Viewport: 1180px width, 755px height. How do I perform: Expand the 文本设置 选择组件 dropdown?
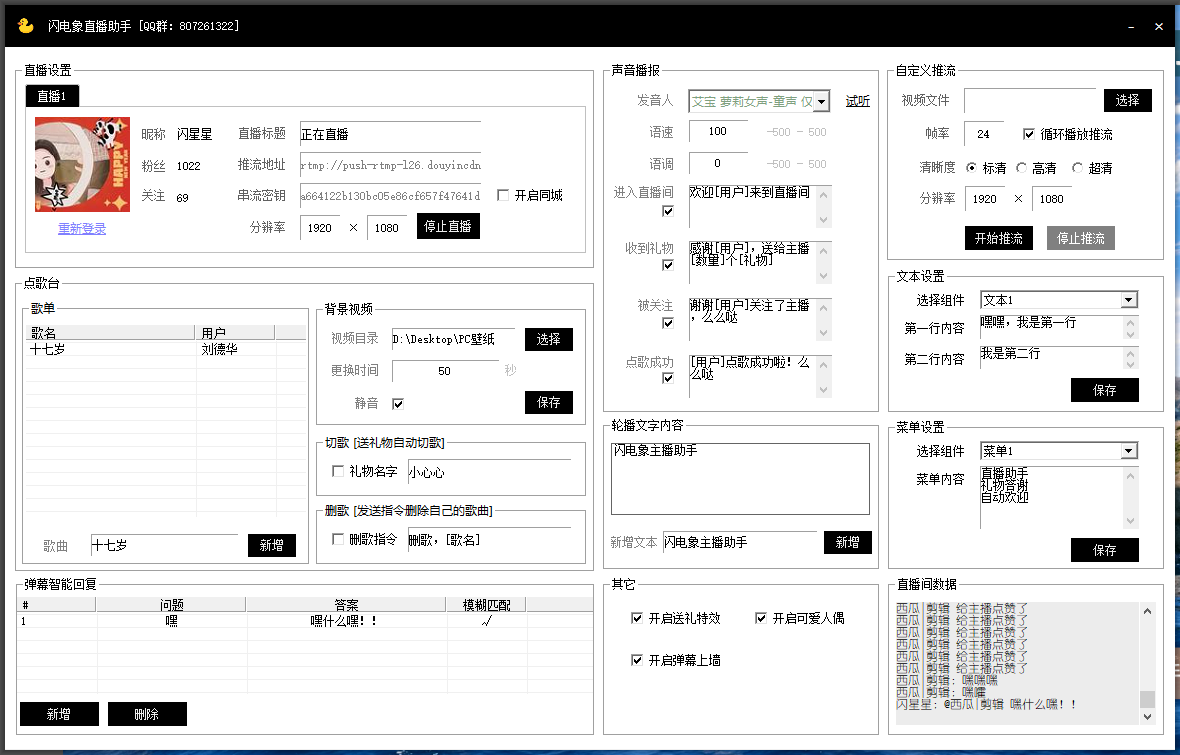point(1128,300)
